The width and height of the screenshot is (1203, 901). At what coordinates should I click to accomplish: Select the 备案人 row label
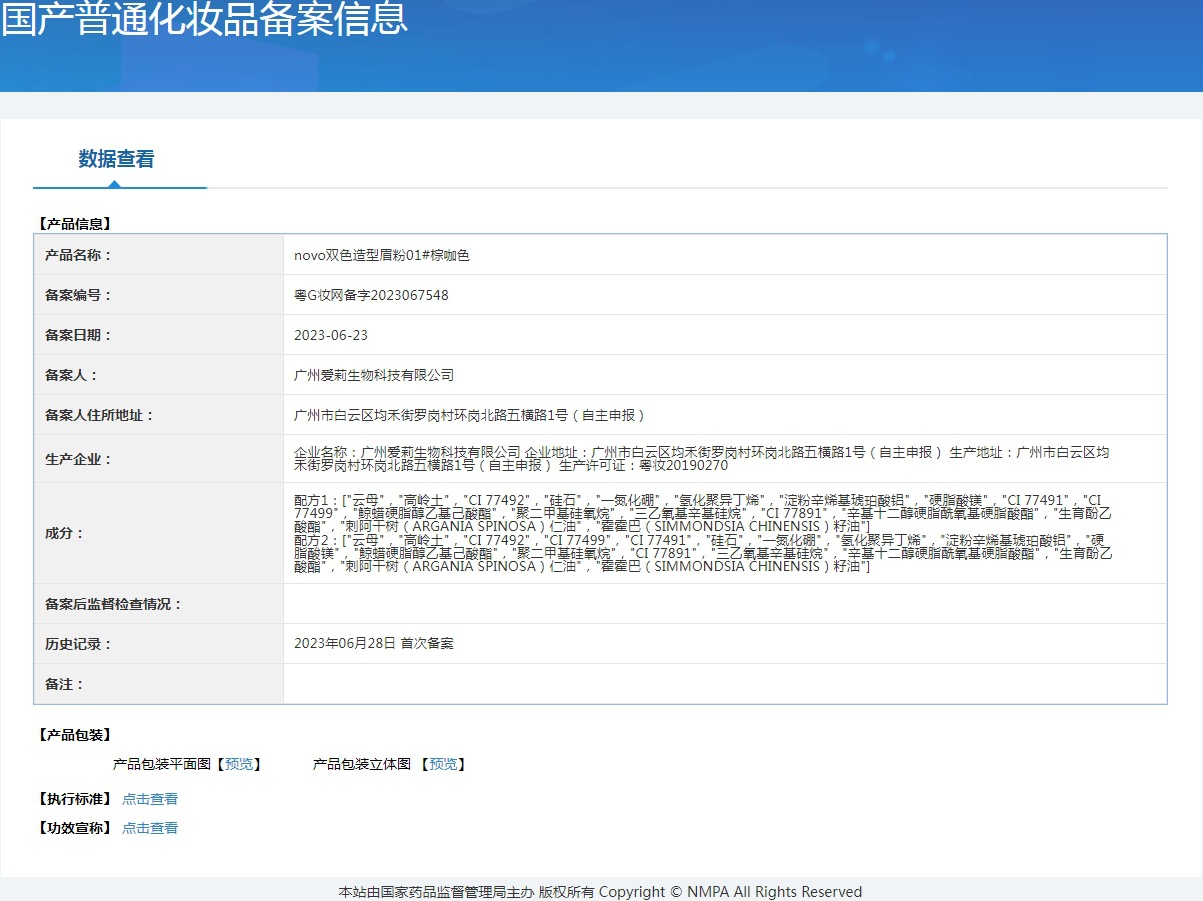72,375
